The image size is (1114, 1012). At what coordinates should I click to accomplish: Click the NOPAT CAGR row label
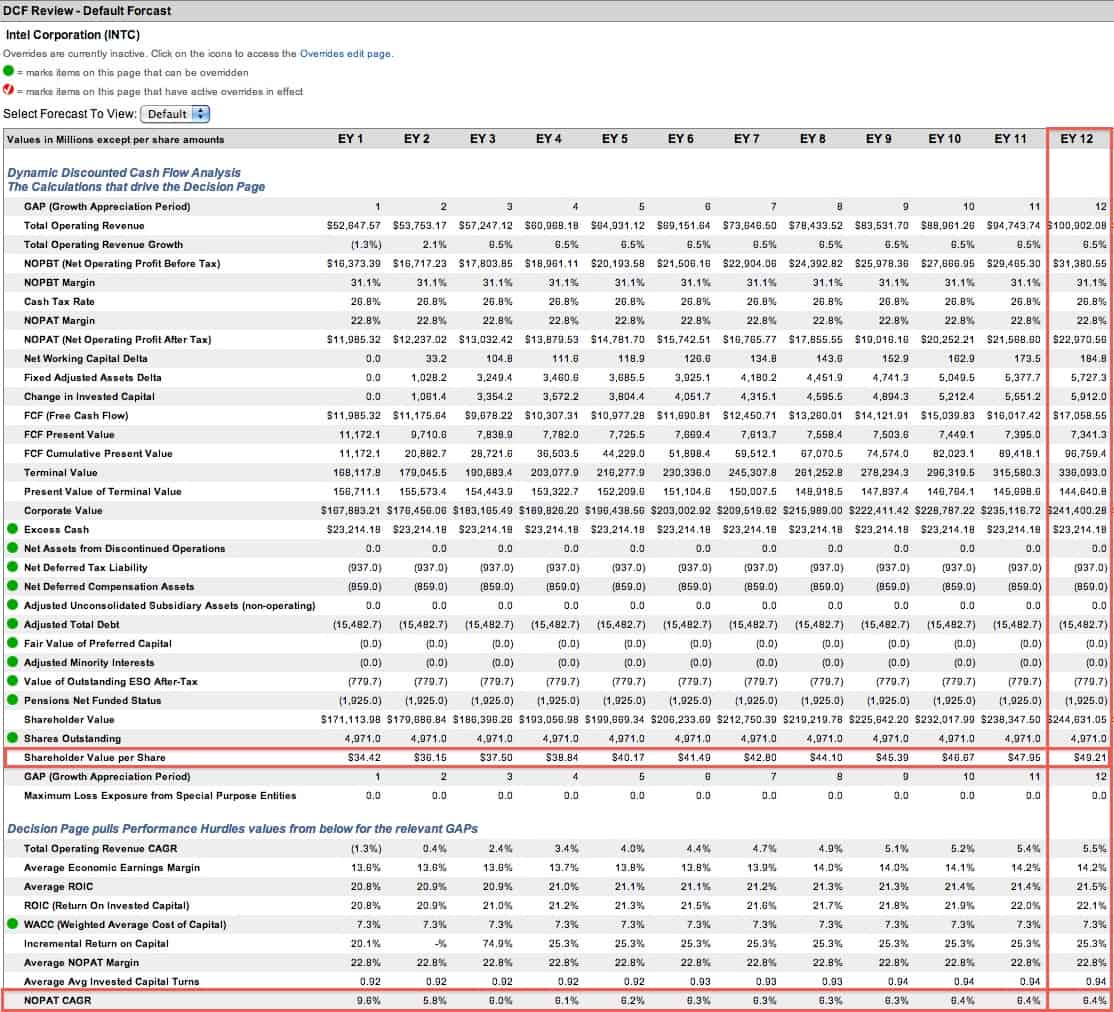[x=58, y=1000]
